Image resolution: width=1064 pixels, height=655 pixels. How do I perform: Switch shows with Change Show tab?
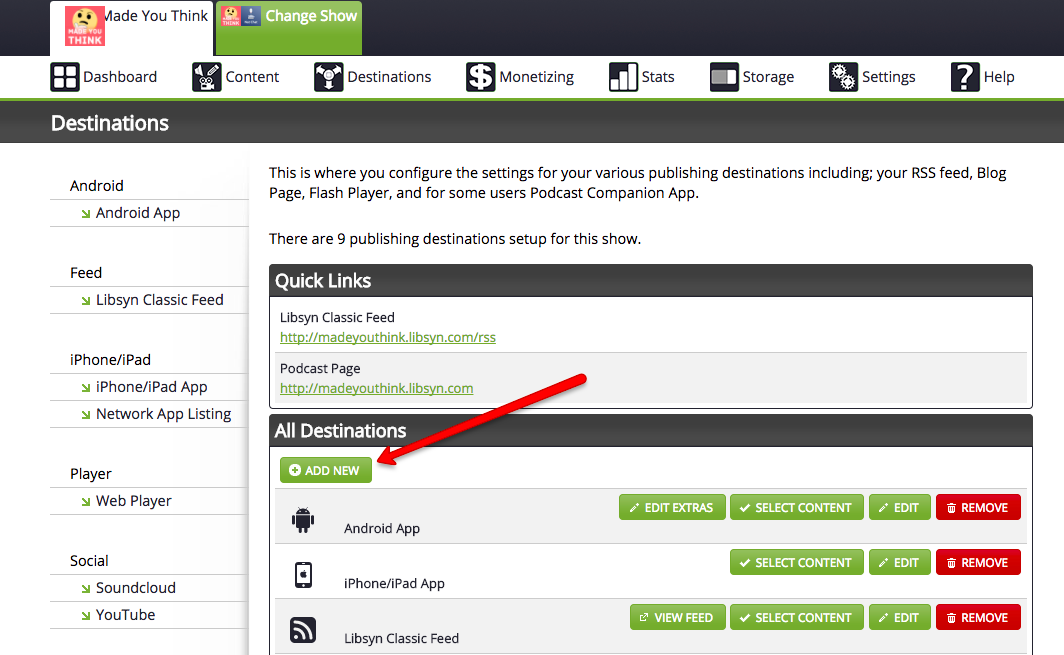(289, 28)
